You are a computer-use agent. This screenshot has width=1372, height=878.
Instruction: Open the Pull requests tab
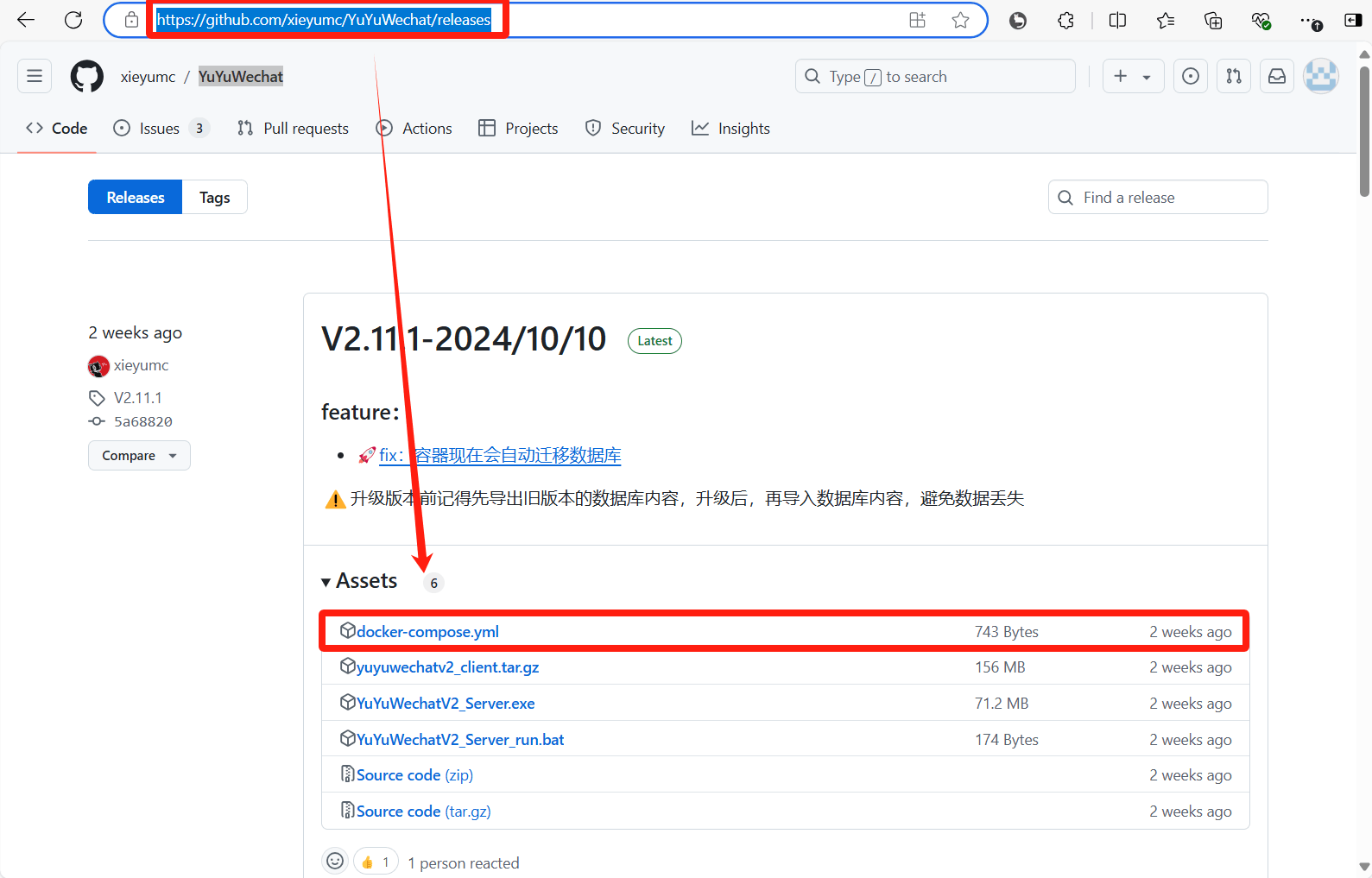[x=293, y=128]
